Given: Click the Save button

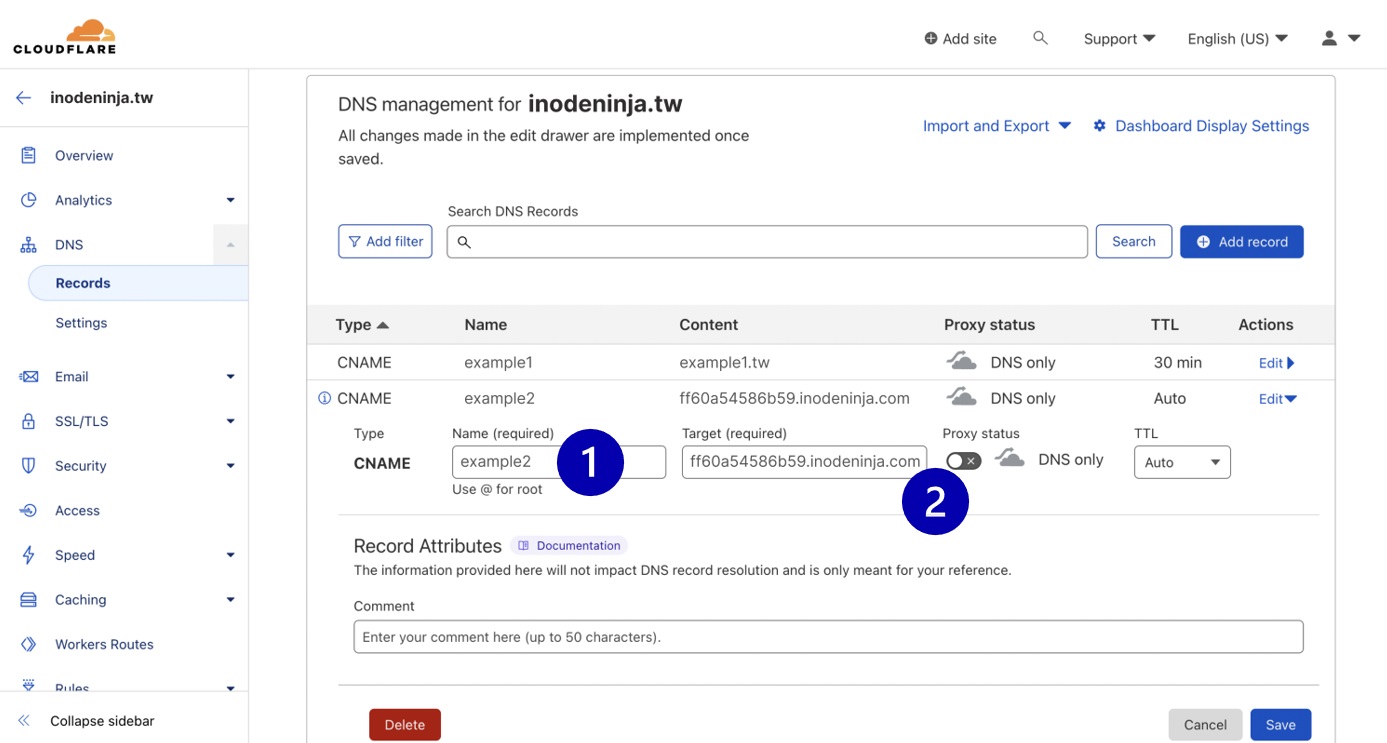Looking at the screenshot, I should (1280, 725).
